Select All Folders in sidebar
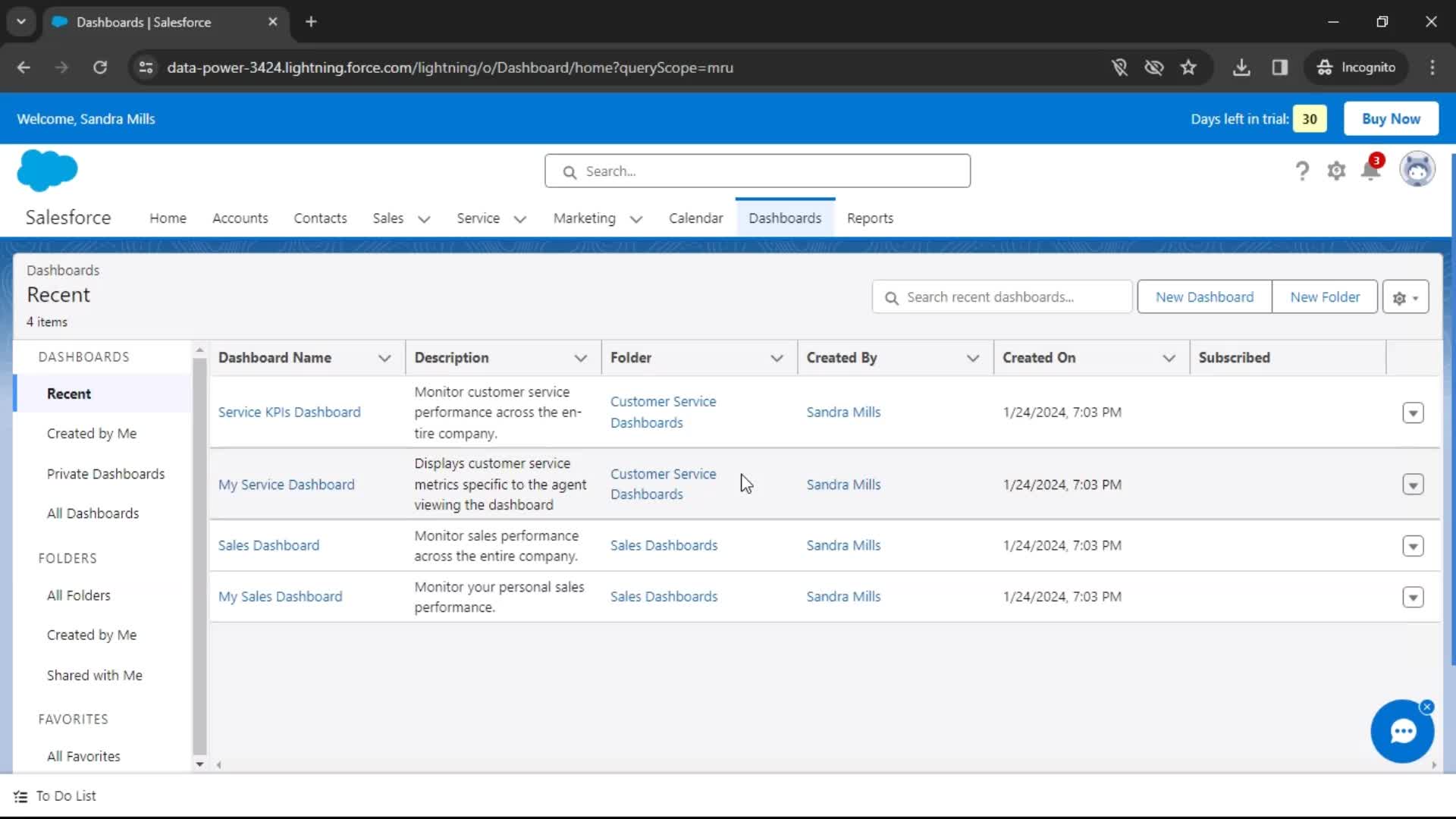 pyautogui.click(x=78, y=596)
